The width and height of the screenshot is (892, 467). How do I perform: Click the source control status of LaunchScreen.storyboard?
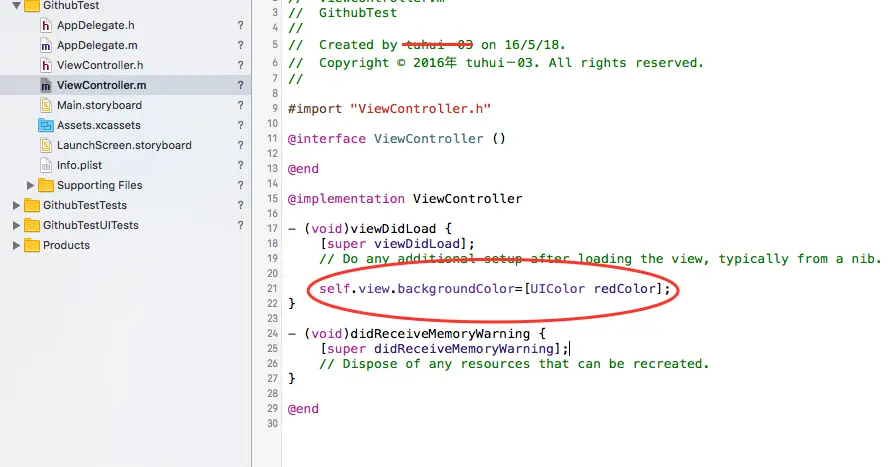click(240, 145)
